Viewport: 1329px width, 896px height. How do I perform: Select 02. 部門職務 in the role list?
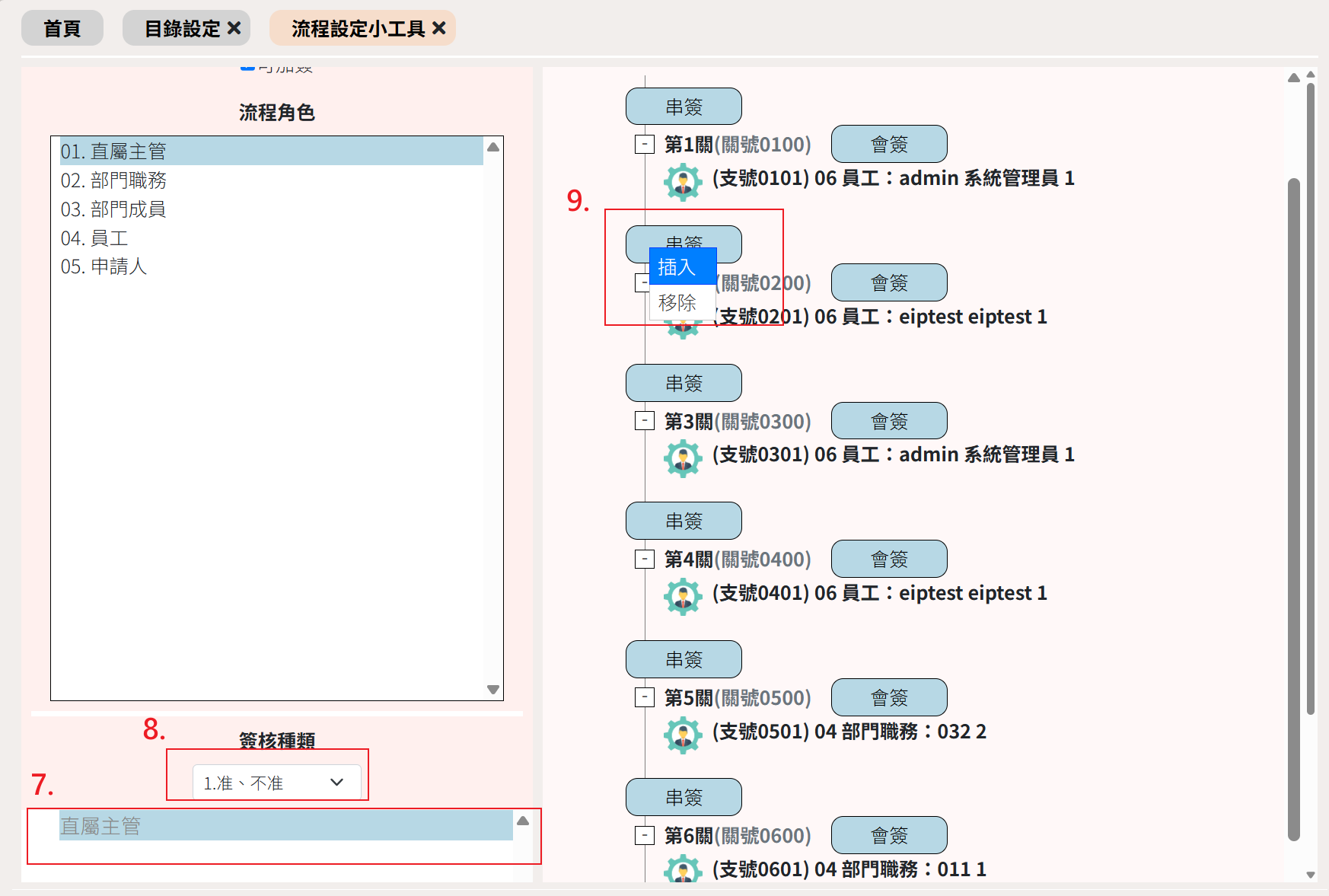click(113, 180)
